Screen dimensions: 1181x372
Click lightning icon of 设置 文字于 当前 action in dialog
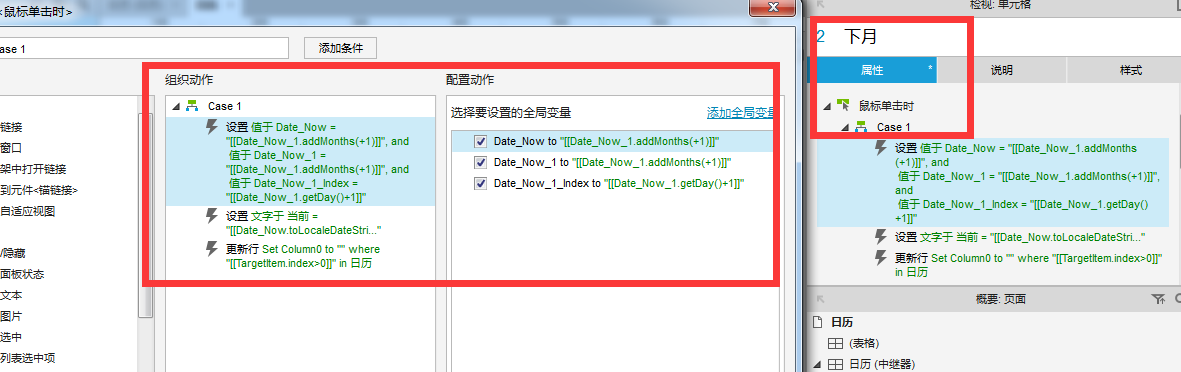pyautogui.click(x=212, y=217)
